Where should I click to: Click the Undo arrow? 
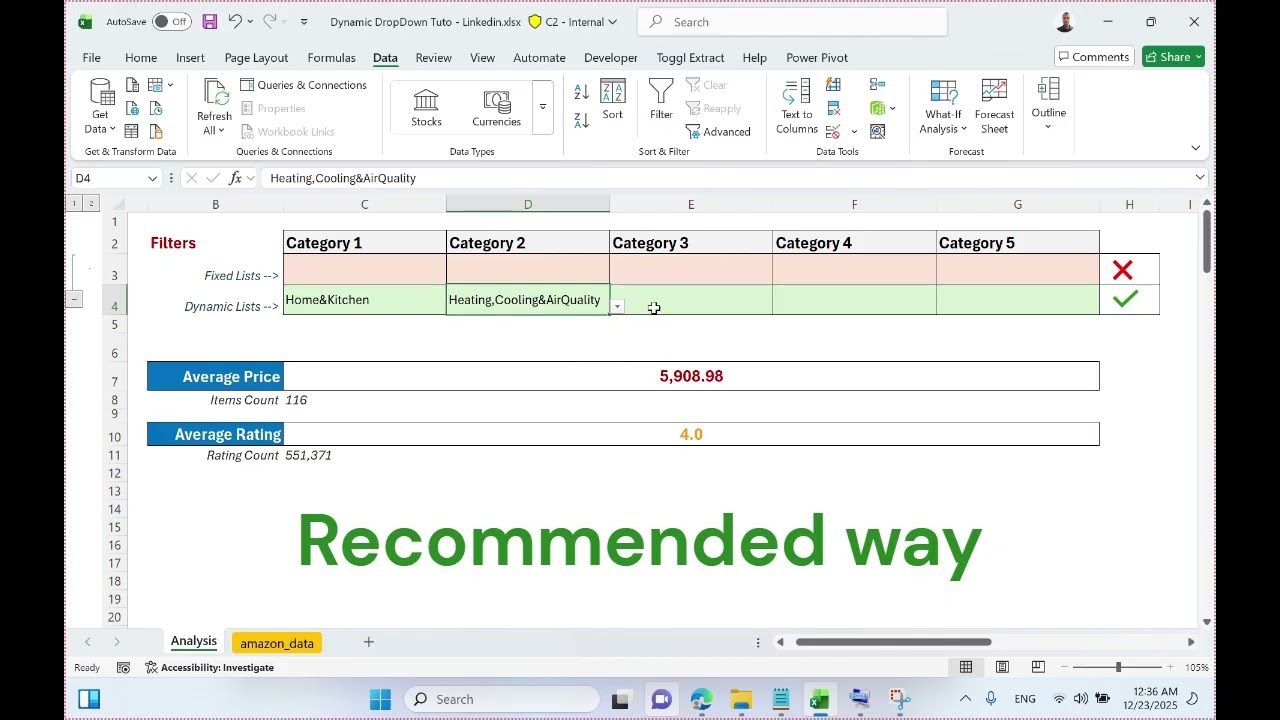coord(235,21)
